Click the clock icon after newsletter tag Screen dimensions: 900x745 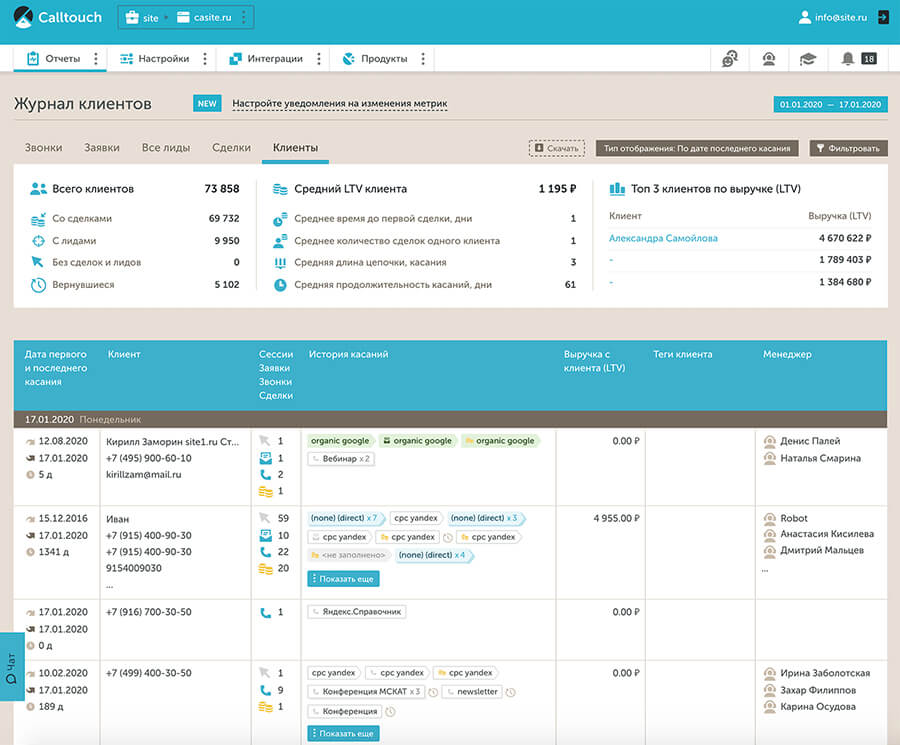(x=510, y=692)
